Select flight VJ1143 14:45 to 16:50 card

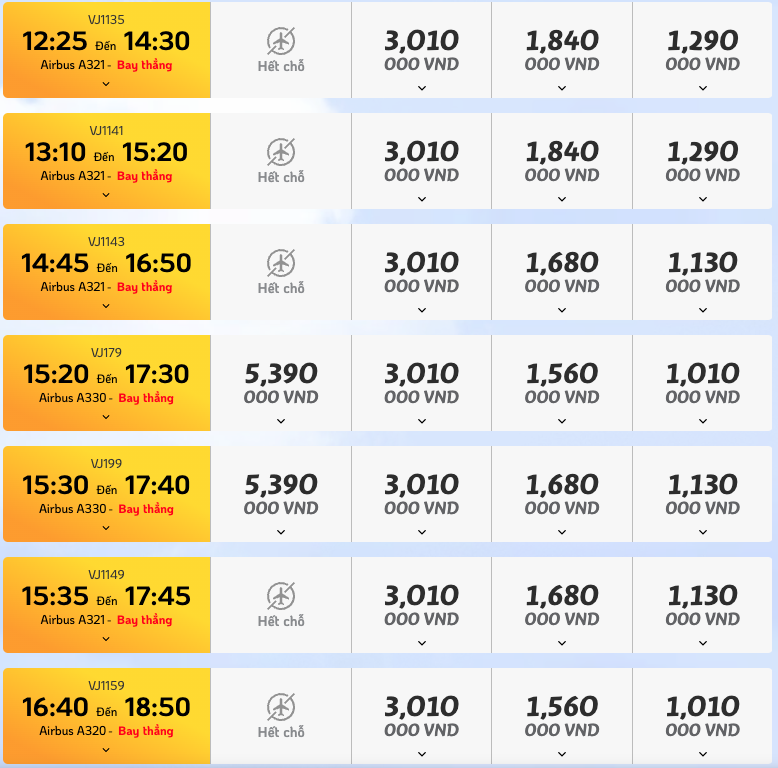(107, 272)
